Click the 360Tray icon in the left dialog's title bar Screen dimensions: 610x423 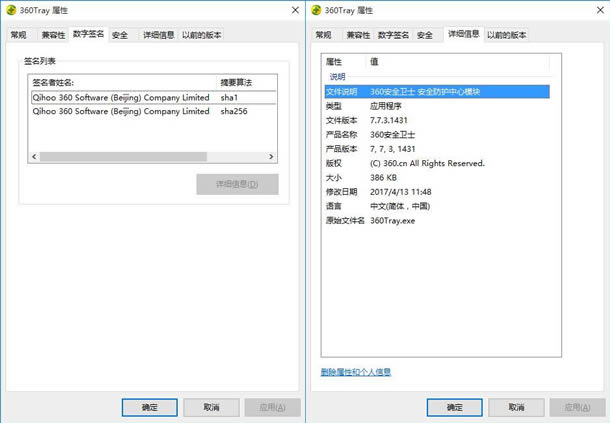tap(11, 10)
